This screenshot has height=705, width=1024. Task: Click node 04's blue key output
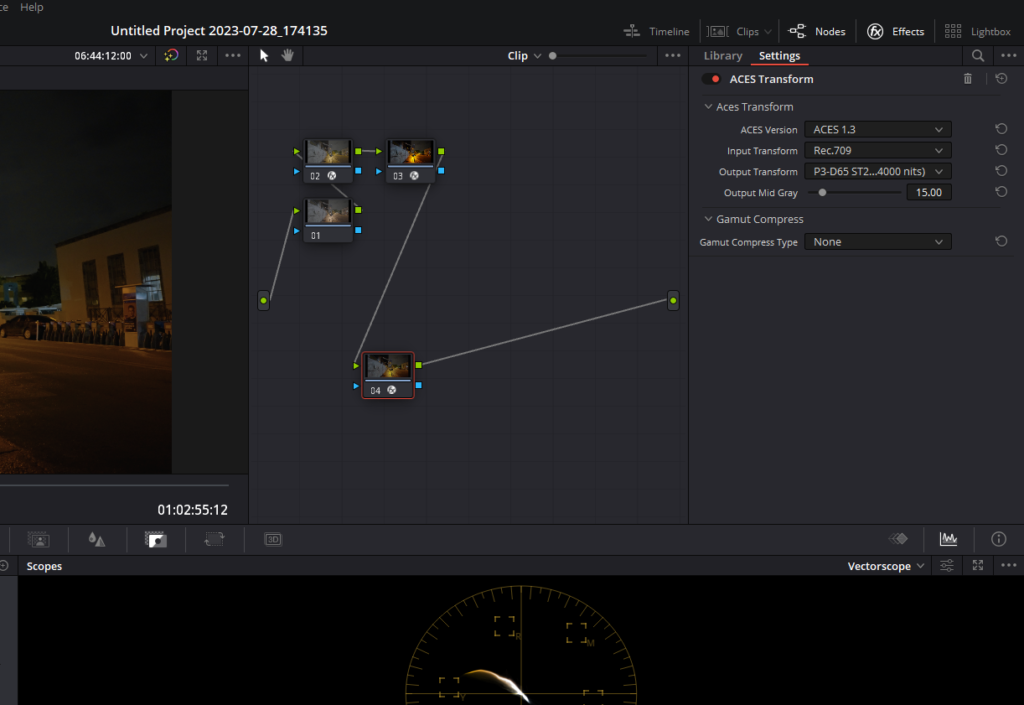tap(419, 385)
